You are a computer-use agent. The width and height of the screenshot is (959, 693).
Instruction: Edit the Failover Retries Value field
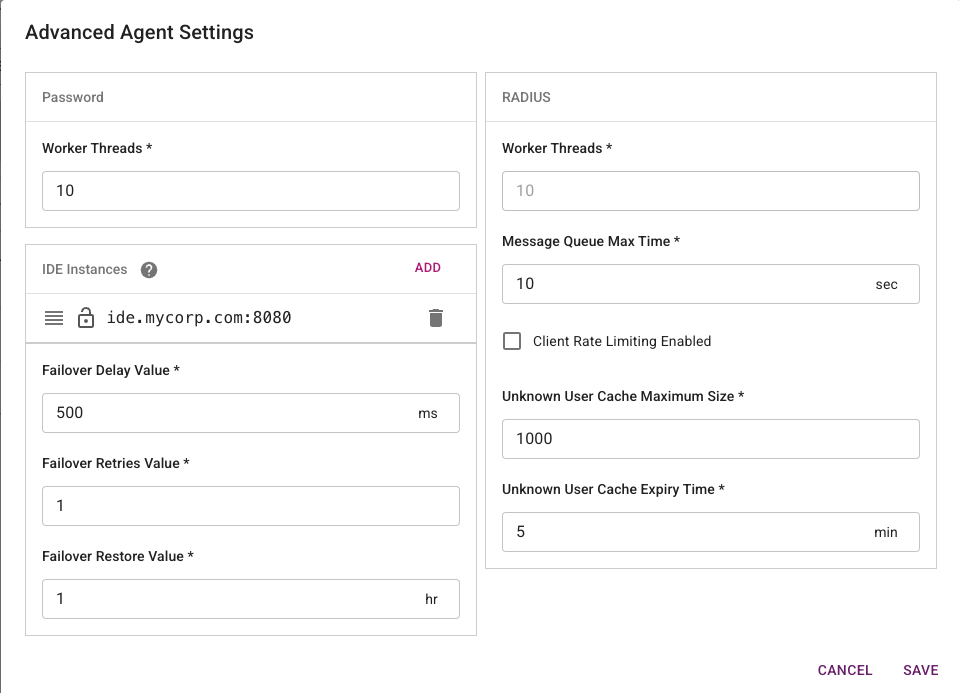point(251,506)
